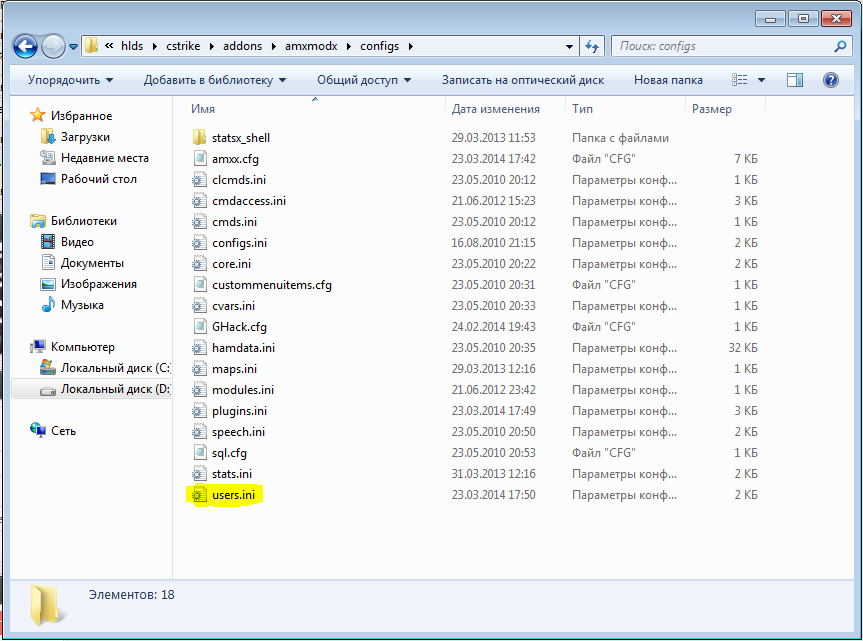Expand the arrow after amxmodx breadcrumb
863x641 pixels.
coord(348,47)
